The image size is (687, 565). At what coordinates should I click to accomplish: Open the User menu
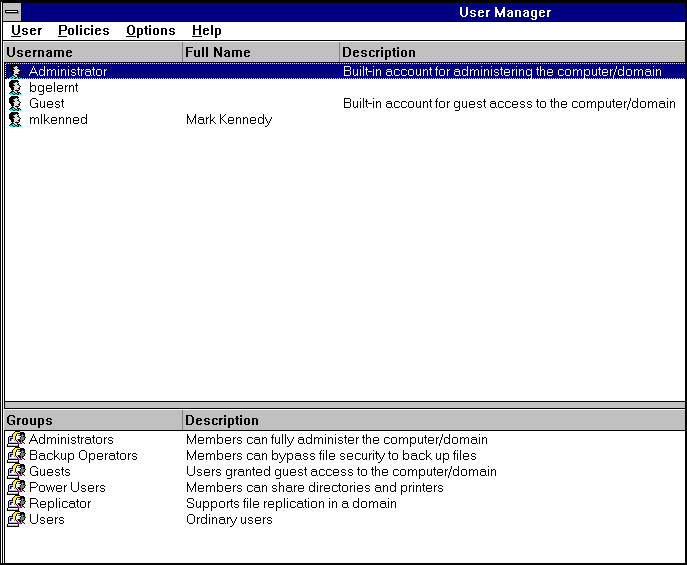coord(26,31)
